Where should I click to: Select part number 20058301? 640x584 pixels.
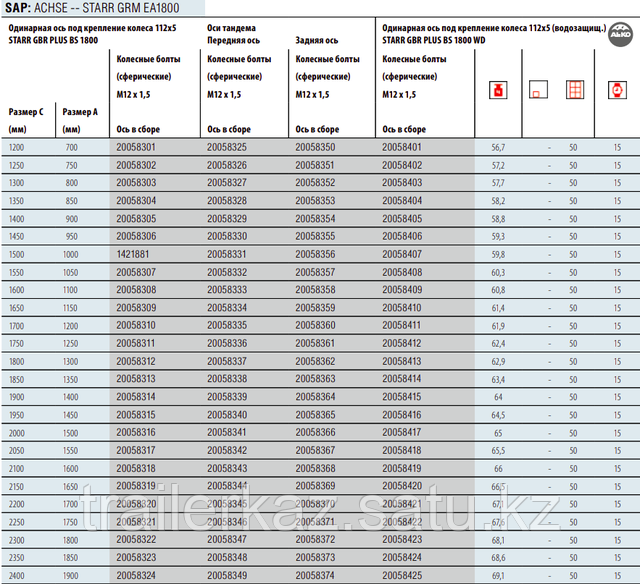coord(136,147)
